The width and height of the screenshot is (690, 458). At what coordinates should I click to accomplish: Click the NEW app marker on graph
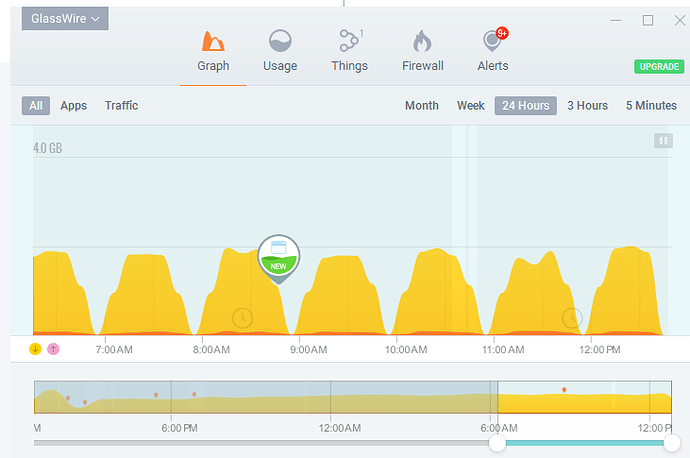click(x=279, y=259)
